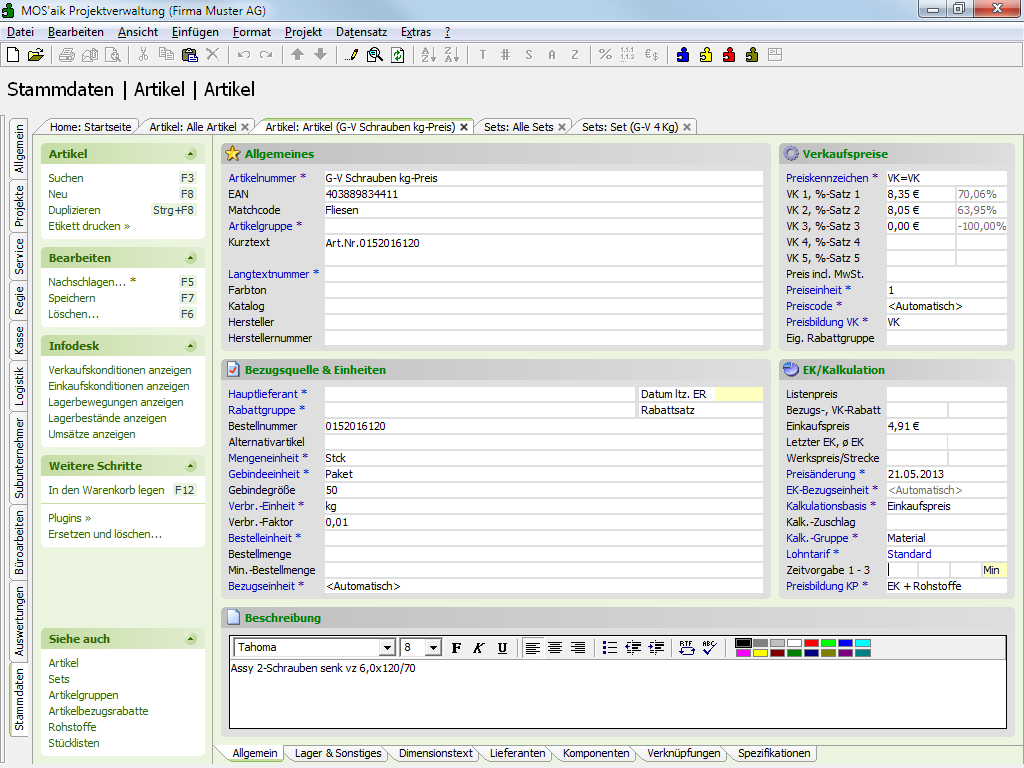Click Duplizieren in the Artikel panel

[x=74, y=210]
